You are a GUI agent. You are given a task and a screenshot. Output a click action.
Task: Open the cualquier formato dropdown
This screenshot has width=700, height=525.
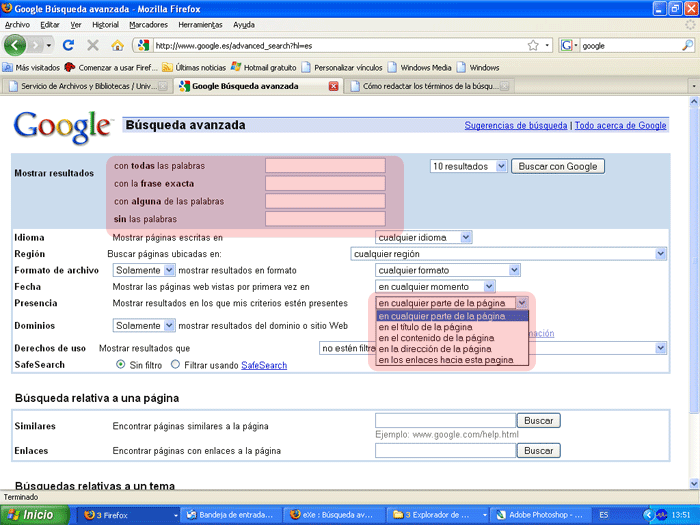click(448, 270)
